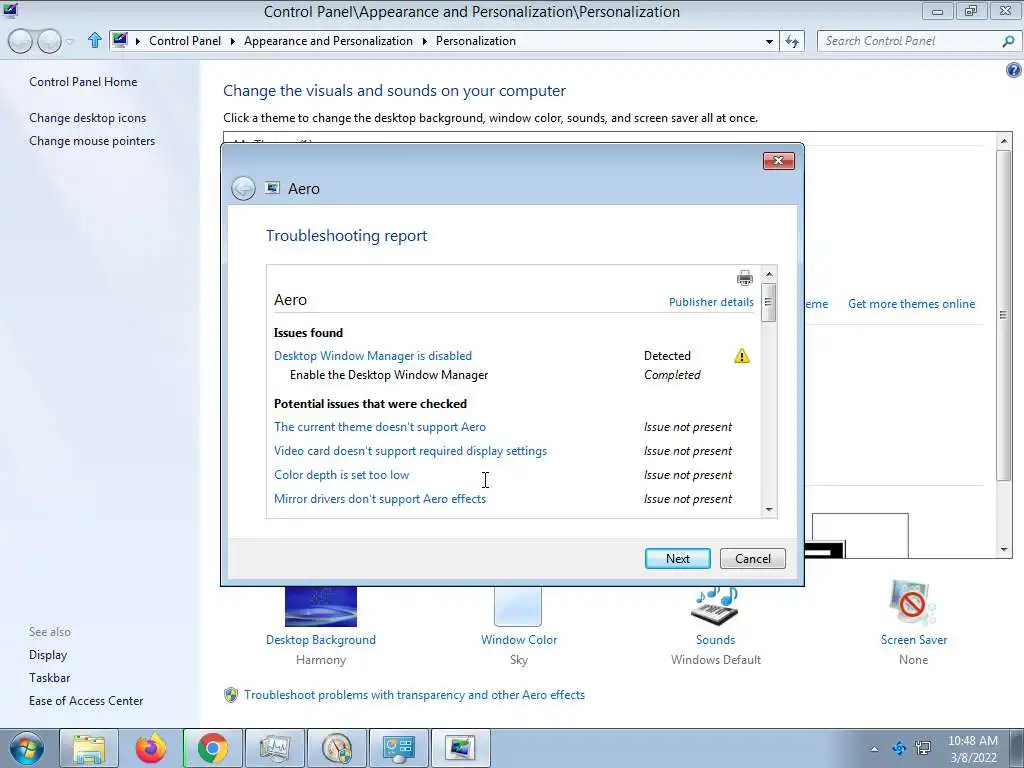Open Display under See also
Viewport: 1024px width, 768px height.
pyautogui.click(x=48, y=655)
